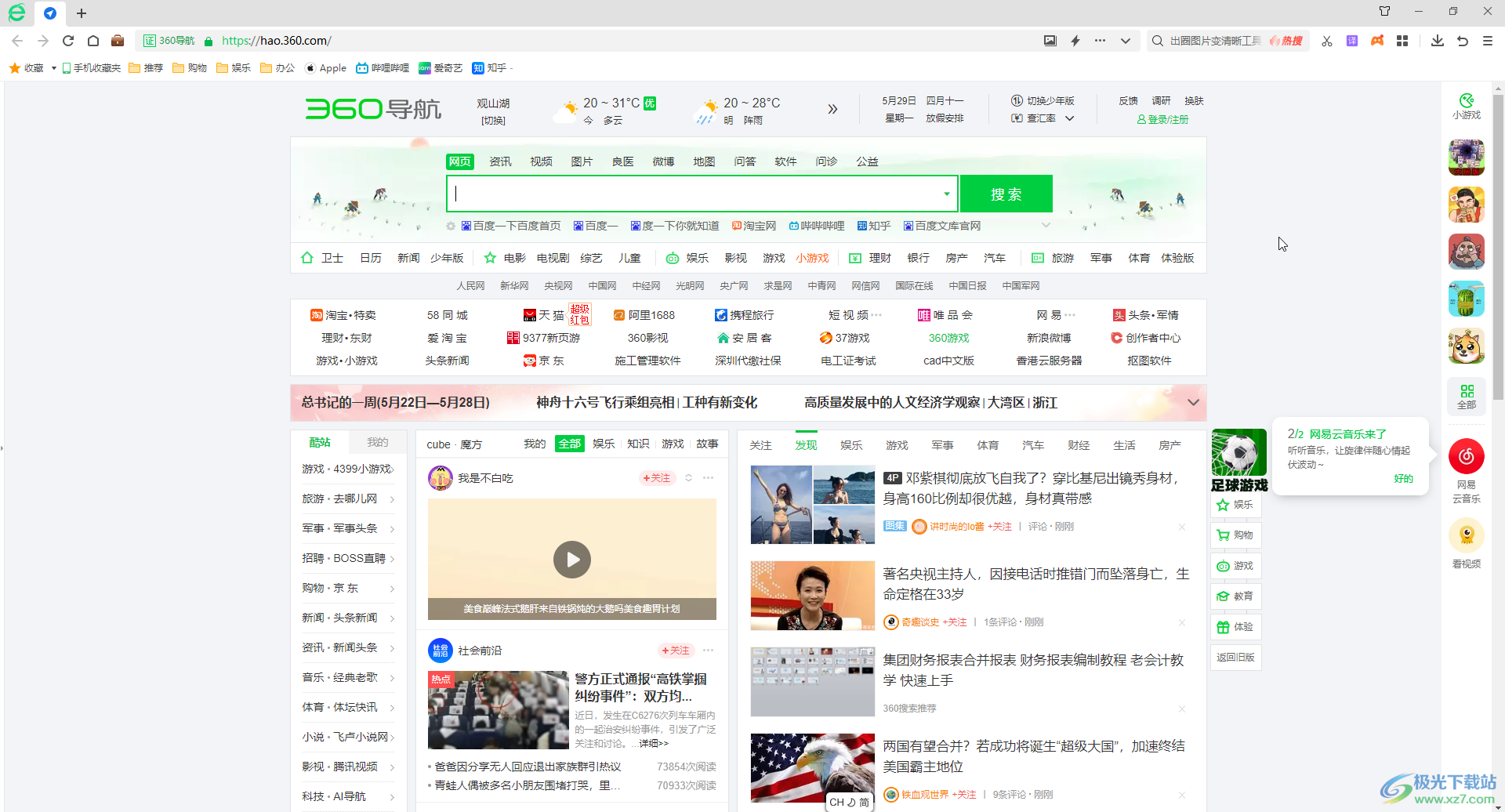This screenshot has height=812, width=1505.
Task: Open the search box suggestion dropdown arrow
Action: pos(946,194)
